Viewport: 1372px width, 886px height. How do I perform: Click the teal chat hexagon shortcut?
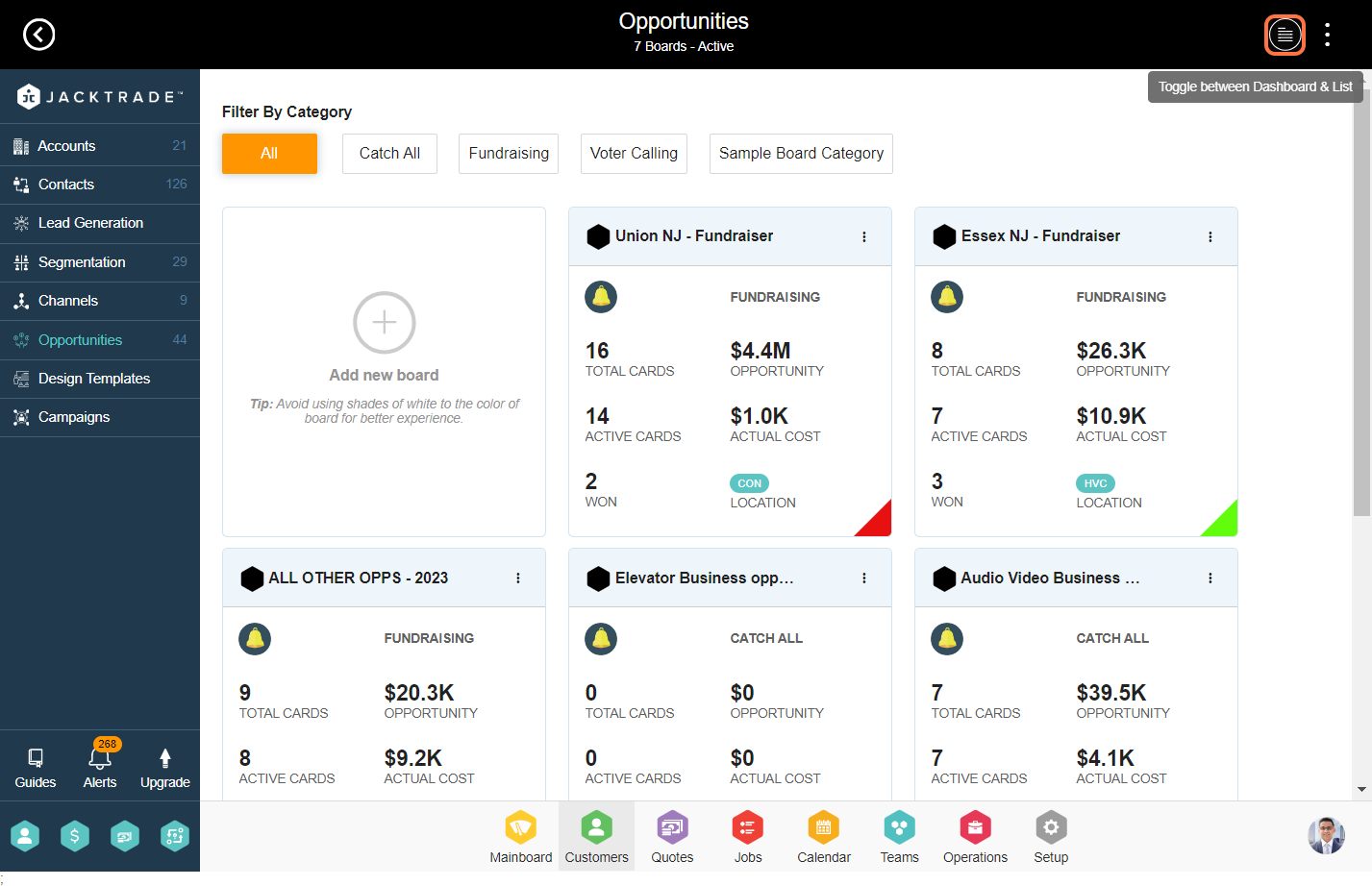pos(125,836)
